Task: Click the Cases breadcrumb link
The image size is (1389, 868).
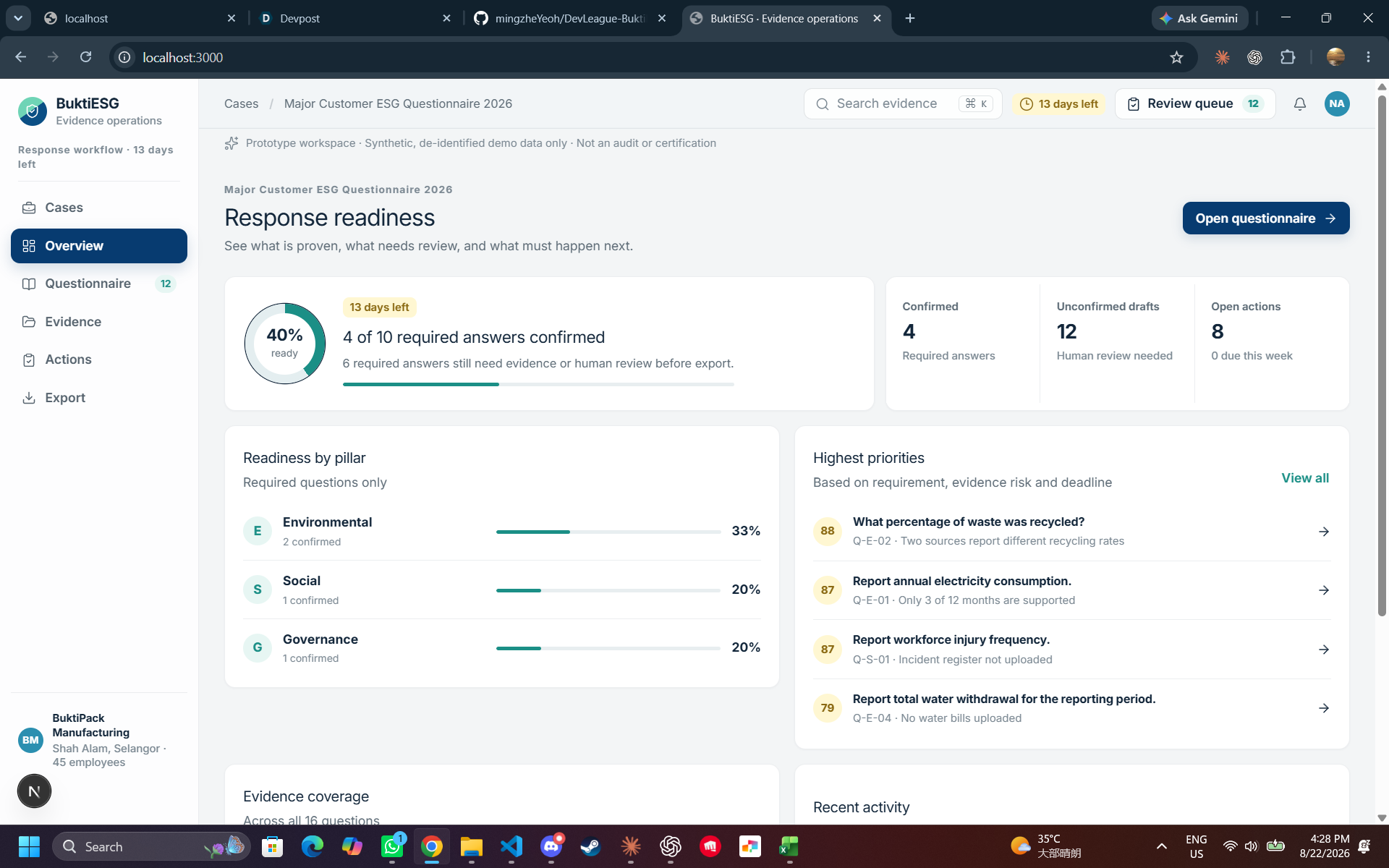Action: click(x=241, y=103)
